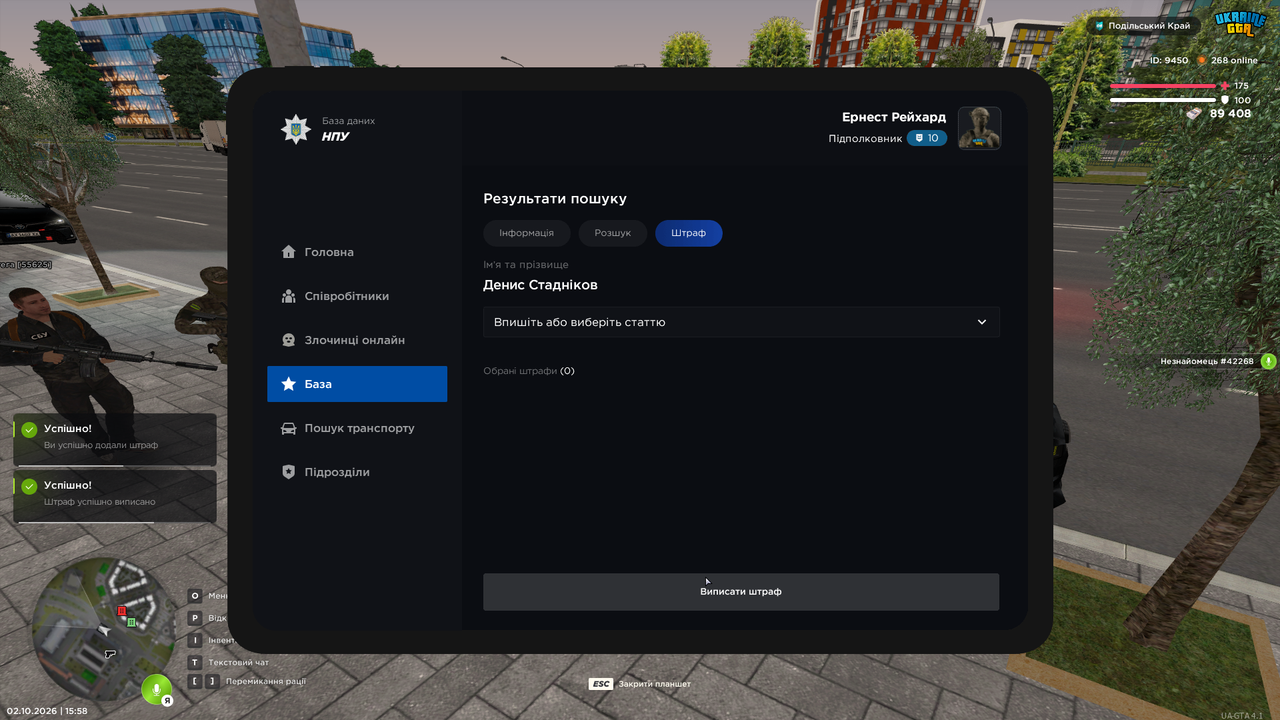Click the rank badge showing 10
The image size is (1280, 720).
coord(927,138)
